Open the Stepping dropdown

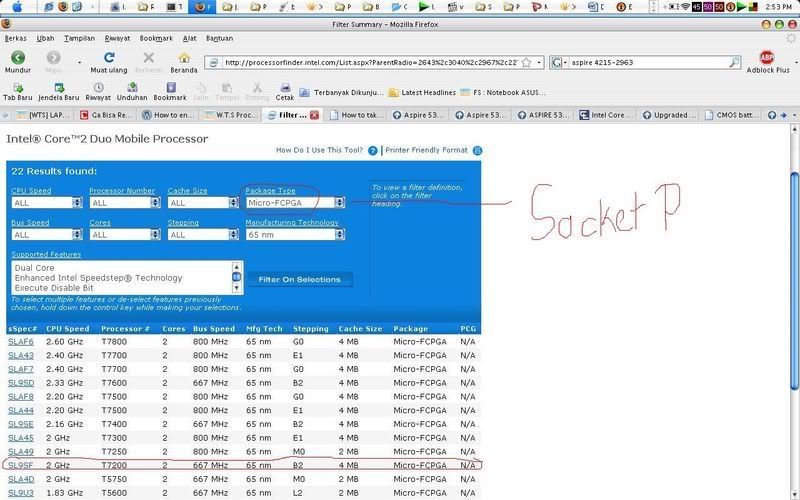tap(203, 235)
